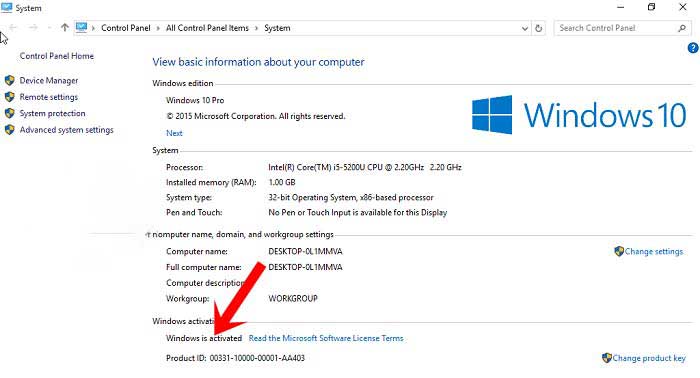Open recent locations dropdown arrow
The width and height of the screenshot is (700, 378).
tap(49, 28)
